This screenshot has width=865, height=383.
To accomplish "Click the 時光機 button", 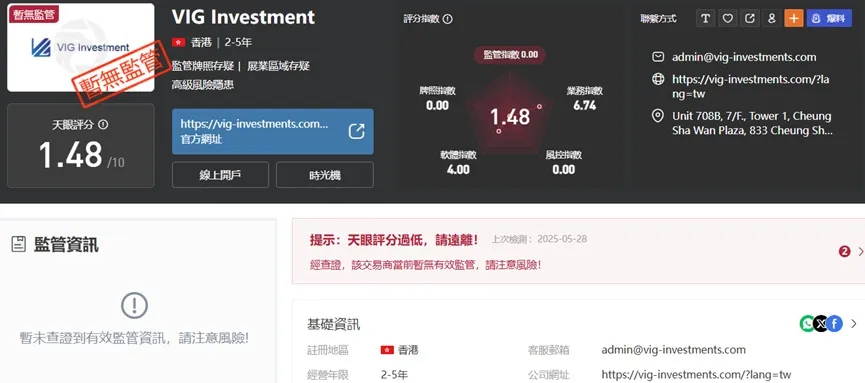I will tap(325, 175).
